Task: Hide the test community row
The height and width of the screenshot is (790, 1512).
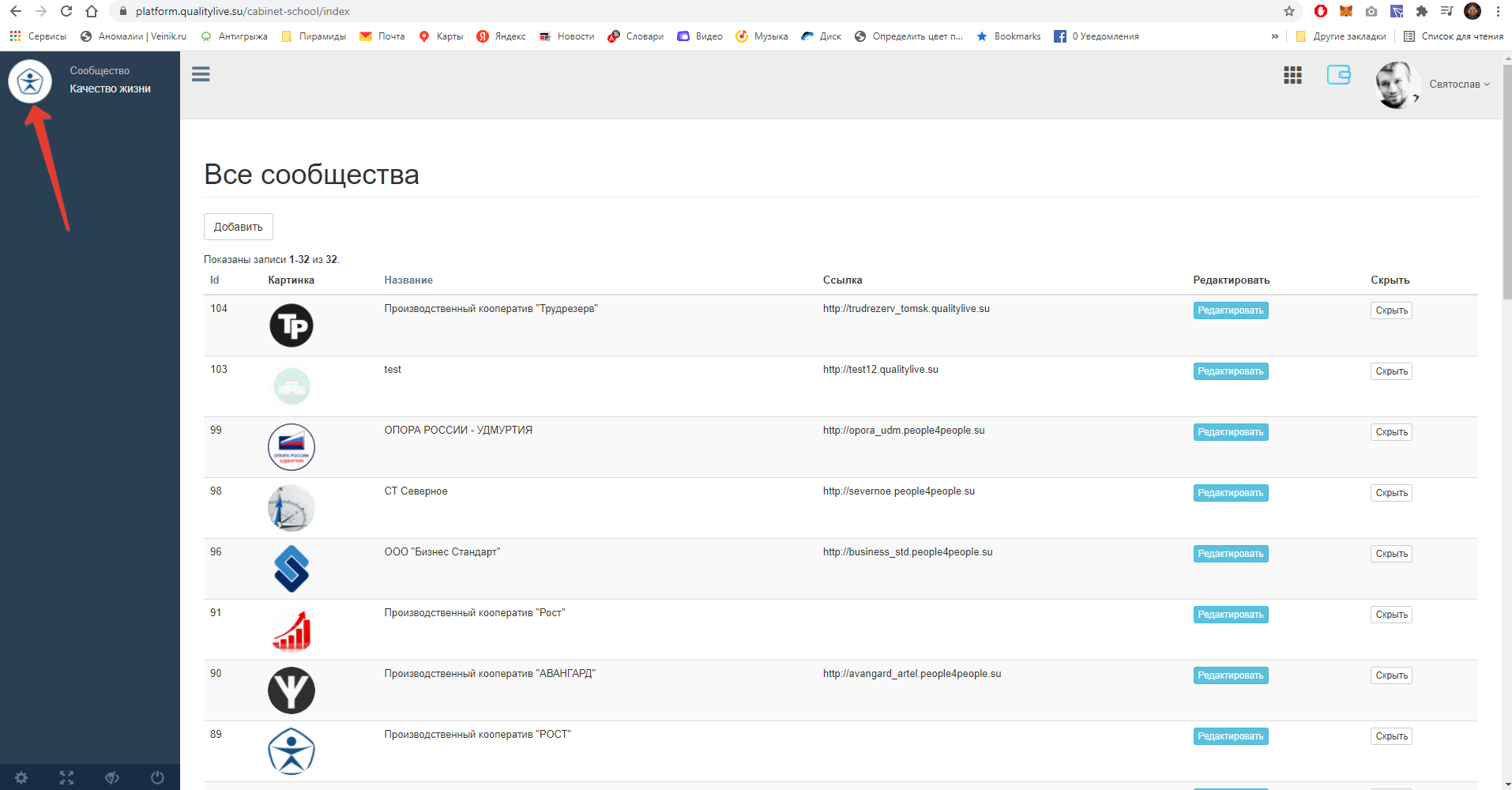Action: click(1391, 371)
